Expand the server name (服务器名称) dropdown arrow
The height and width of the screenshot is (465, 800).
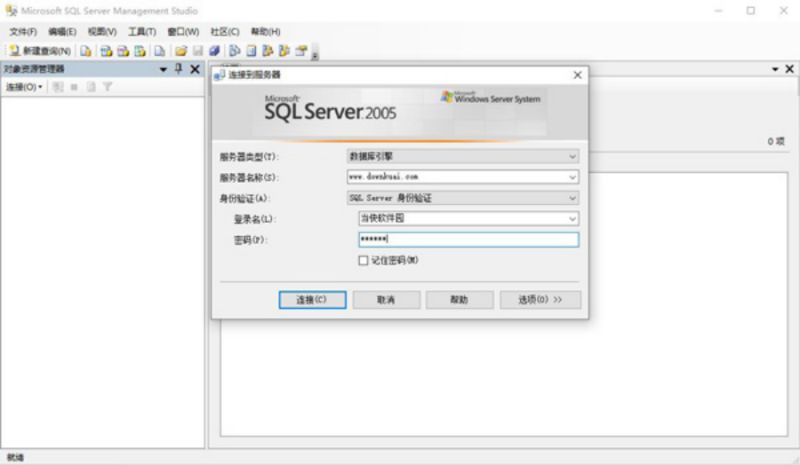pyautogui.click(x=572, y=177)
